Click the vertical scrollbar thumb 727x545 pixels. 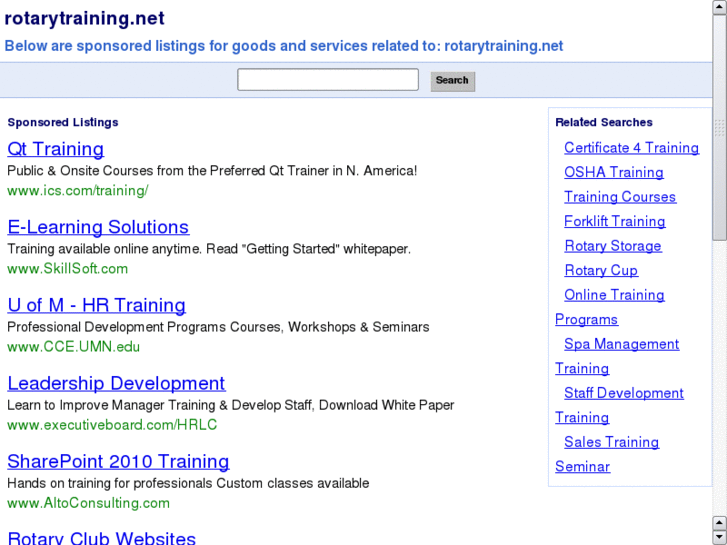720,128
